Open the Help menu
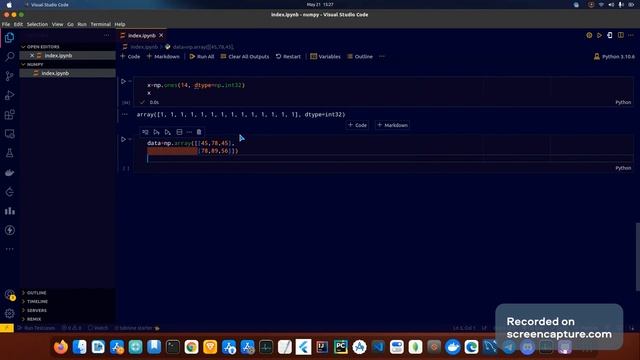 pos(120,24)
